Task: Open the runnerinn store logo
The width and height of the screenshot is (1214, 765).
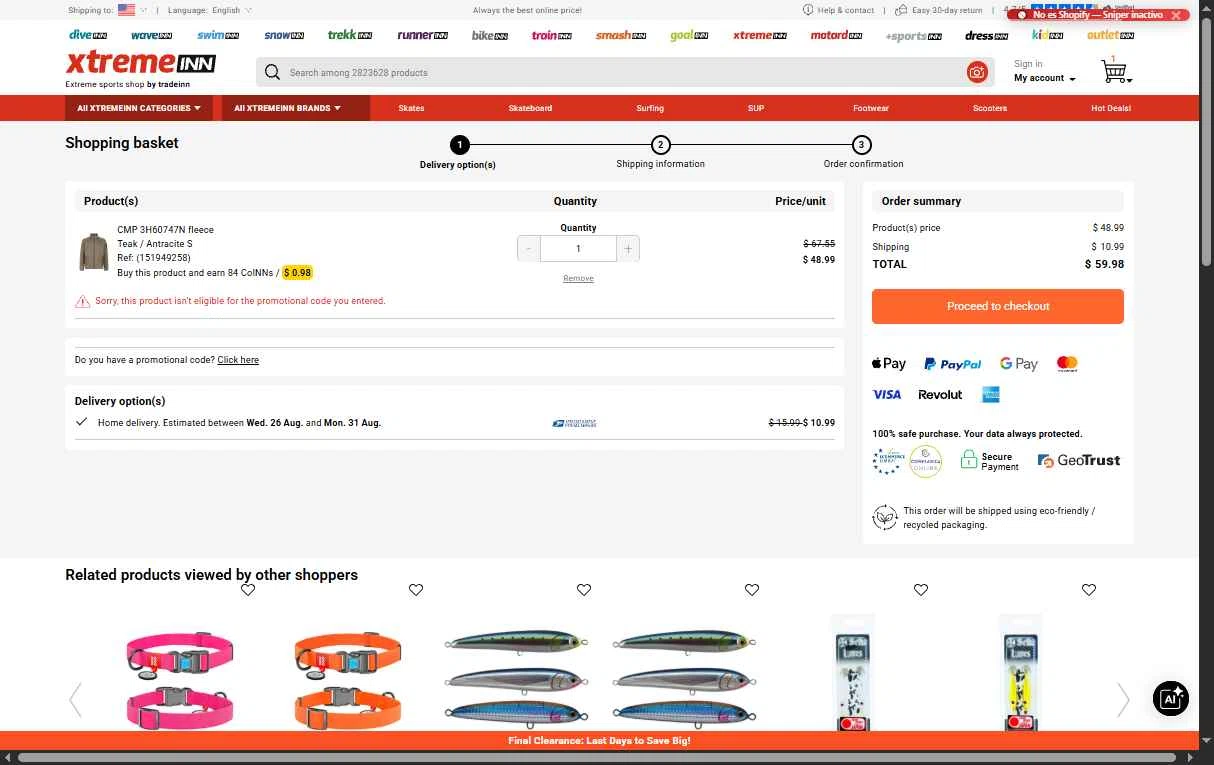Action: 422,35
